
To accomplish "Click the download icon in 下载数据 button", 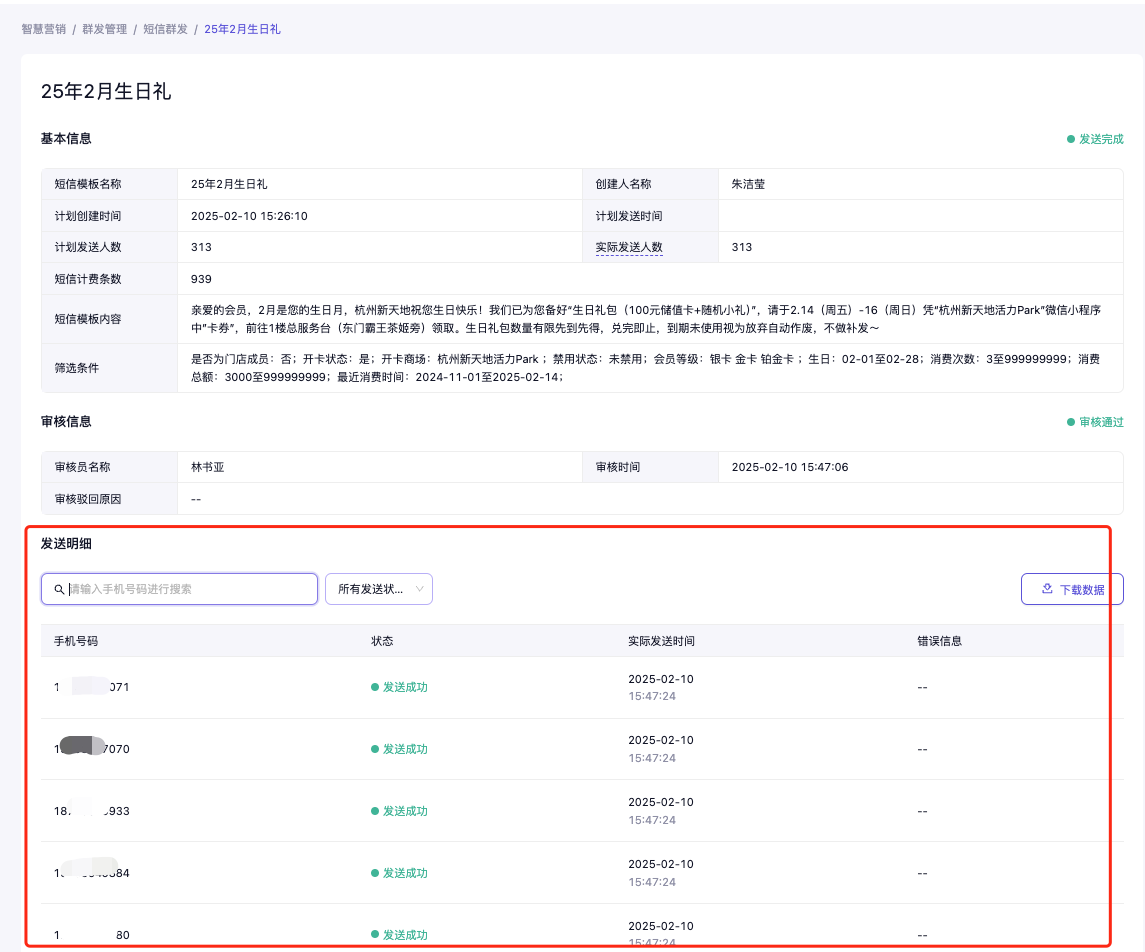I will click(x=1047, y=589).
